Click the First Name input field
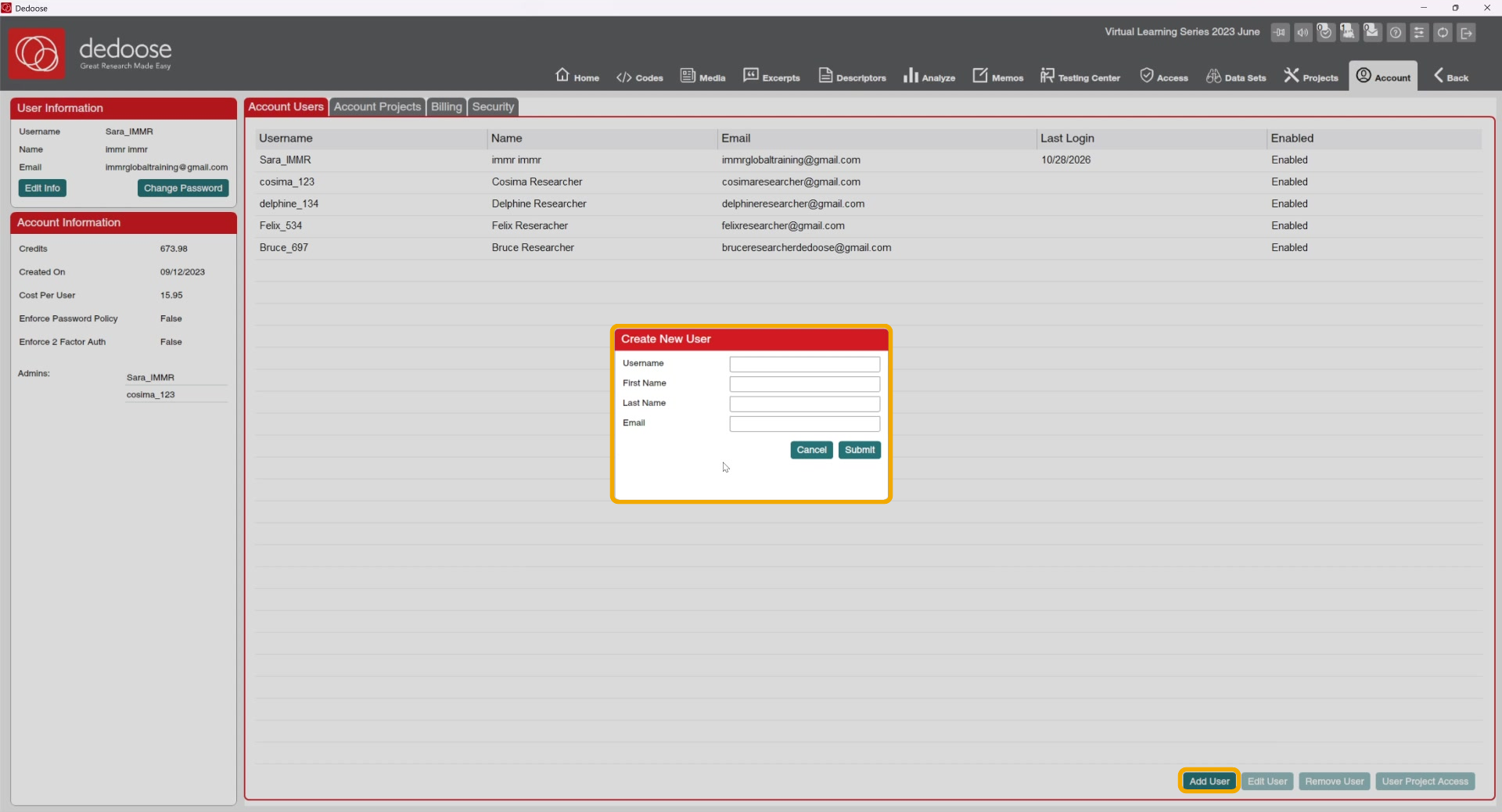 coord(805,384)
